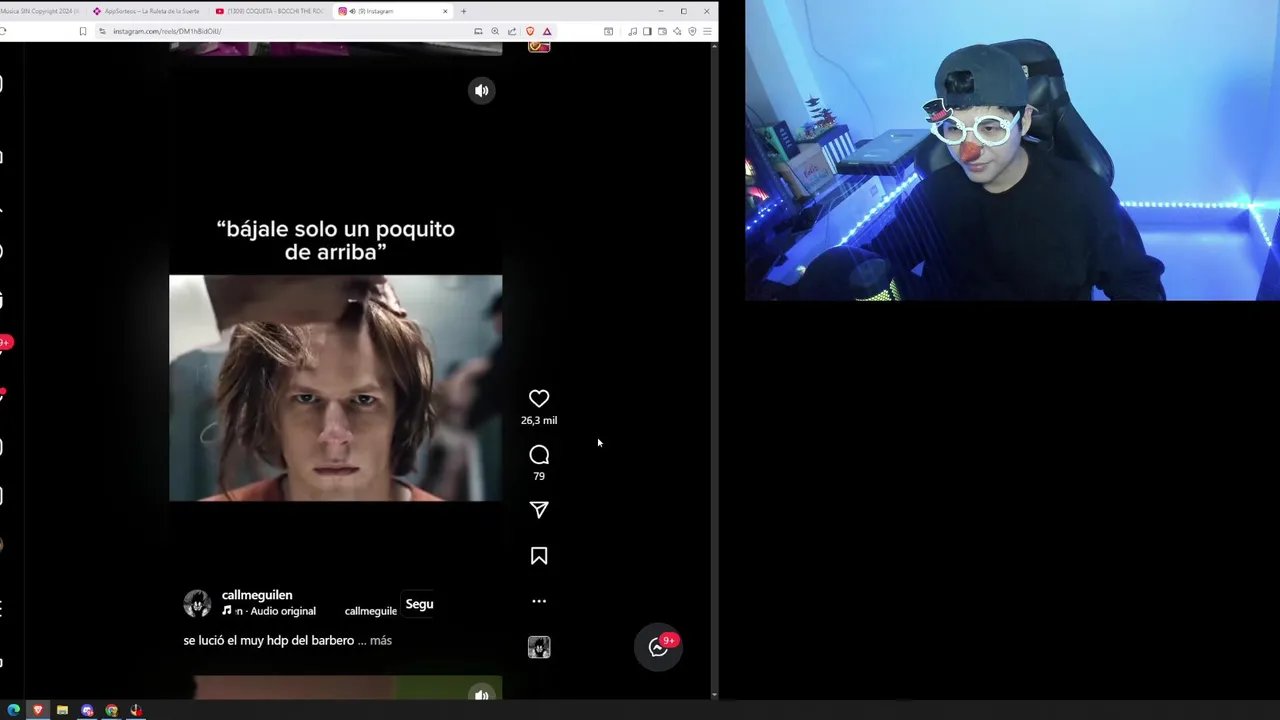Viewport: 1280px width, 720px height.
Task: Open the three-dots more options for the reel
Action: [x=539, y=601]
